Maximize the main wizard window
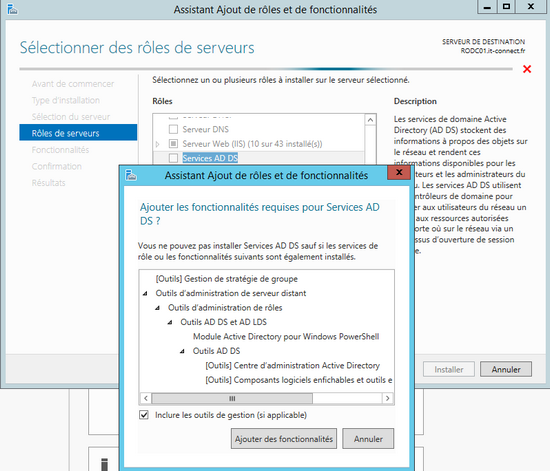This screenshot has width=550, height=471. [x=507, y=7]
